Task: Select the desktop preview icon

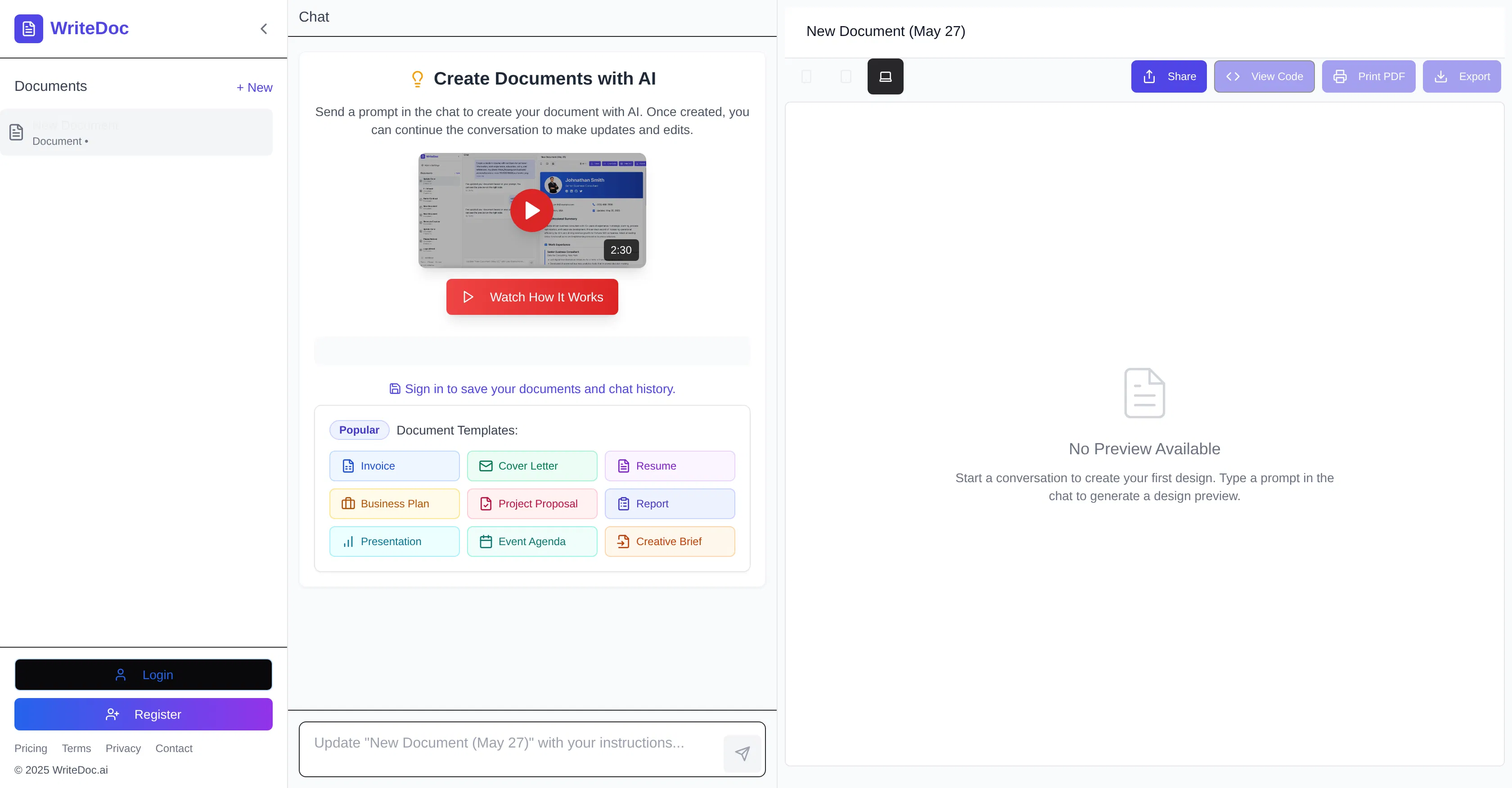Action: pos(885,76)
